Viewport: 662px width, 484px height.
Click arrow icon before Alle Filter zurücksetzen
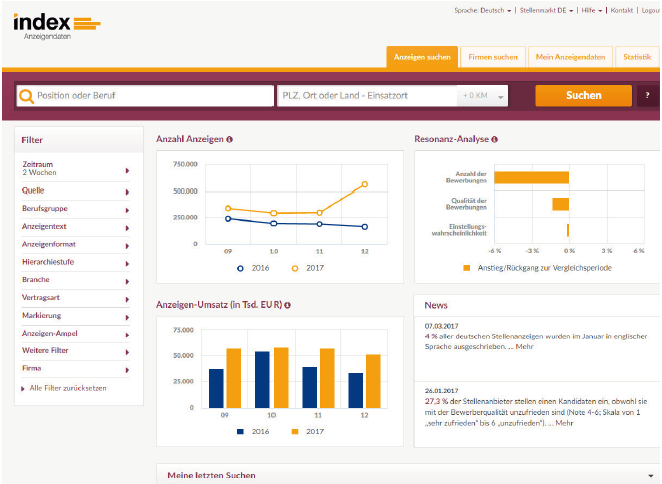coord(22,388)
